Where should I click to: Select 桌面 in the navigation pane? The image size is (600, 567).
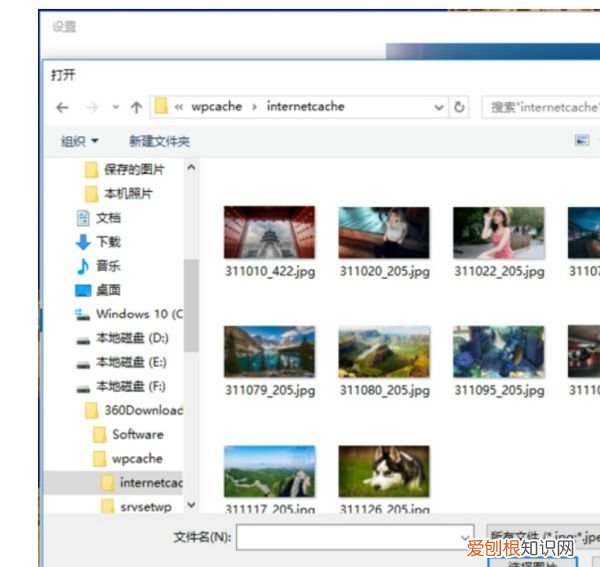pyautogui.click(x=99, y=290)
